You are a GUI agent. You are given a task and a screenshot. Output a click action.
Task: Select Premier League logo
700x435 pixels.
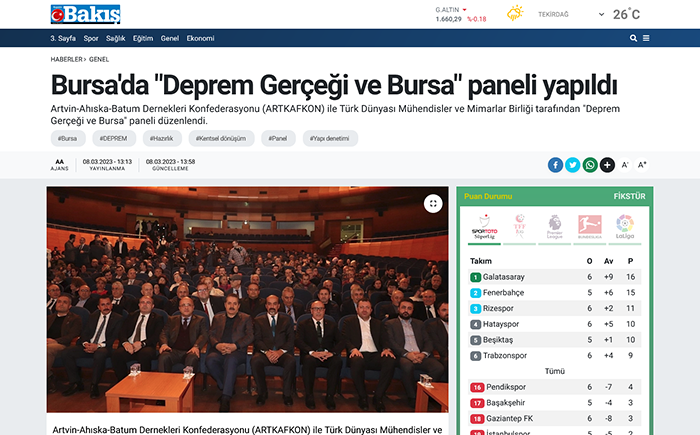(554, 227)
